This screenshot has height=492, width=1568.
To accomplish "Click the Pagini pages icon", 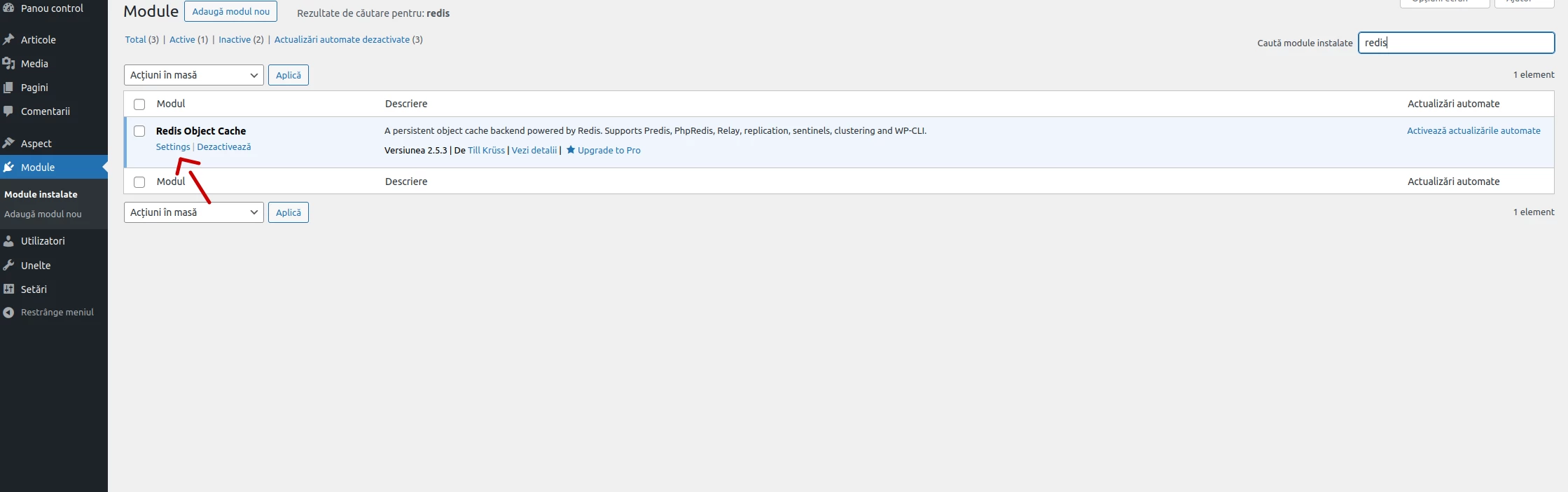I will click(x=9, y=88).
